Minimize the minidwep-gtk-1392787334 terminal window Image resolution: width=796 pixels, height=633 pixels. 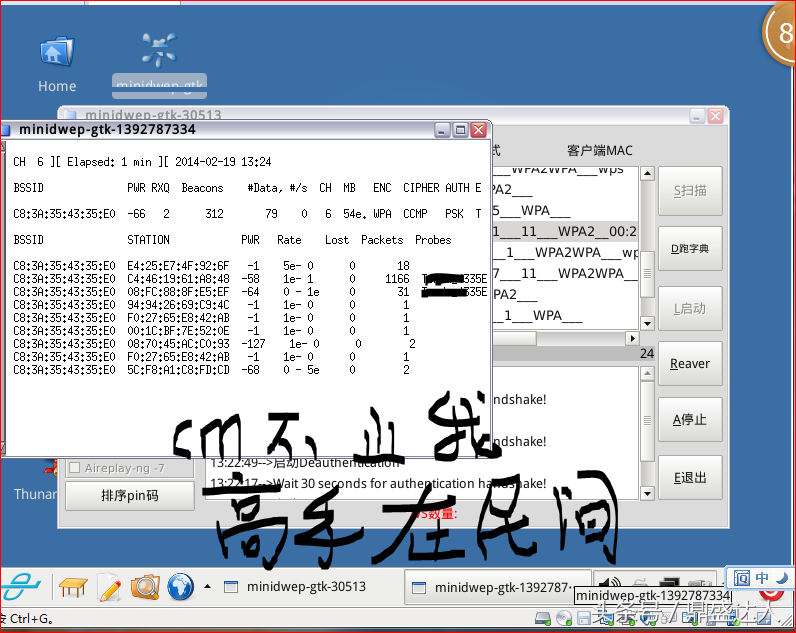(x=442, y=130)
